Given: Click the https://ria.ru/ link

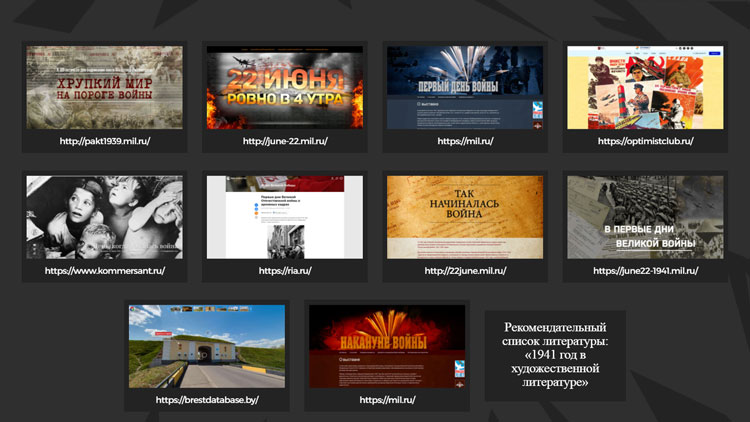Looking at the screenshot, I should tap(285, 271).
